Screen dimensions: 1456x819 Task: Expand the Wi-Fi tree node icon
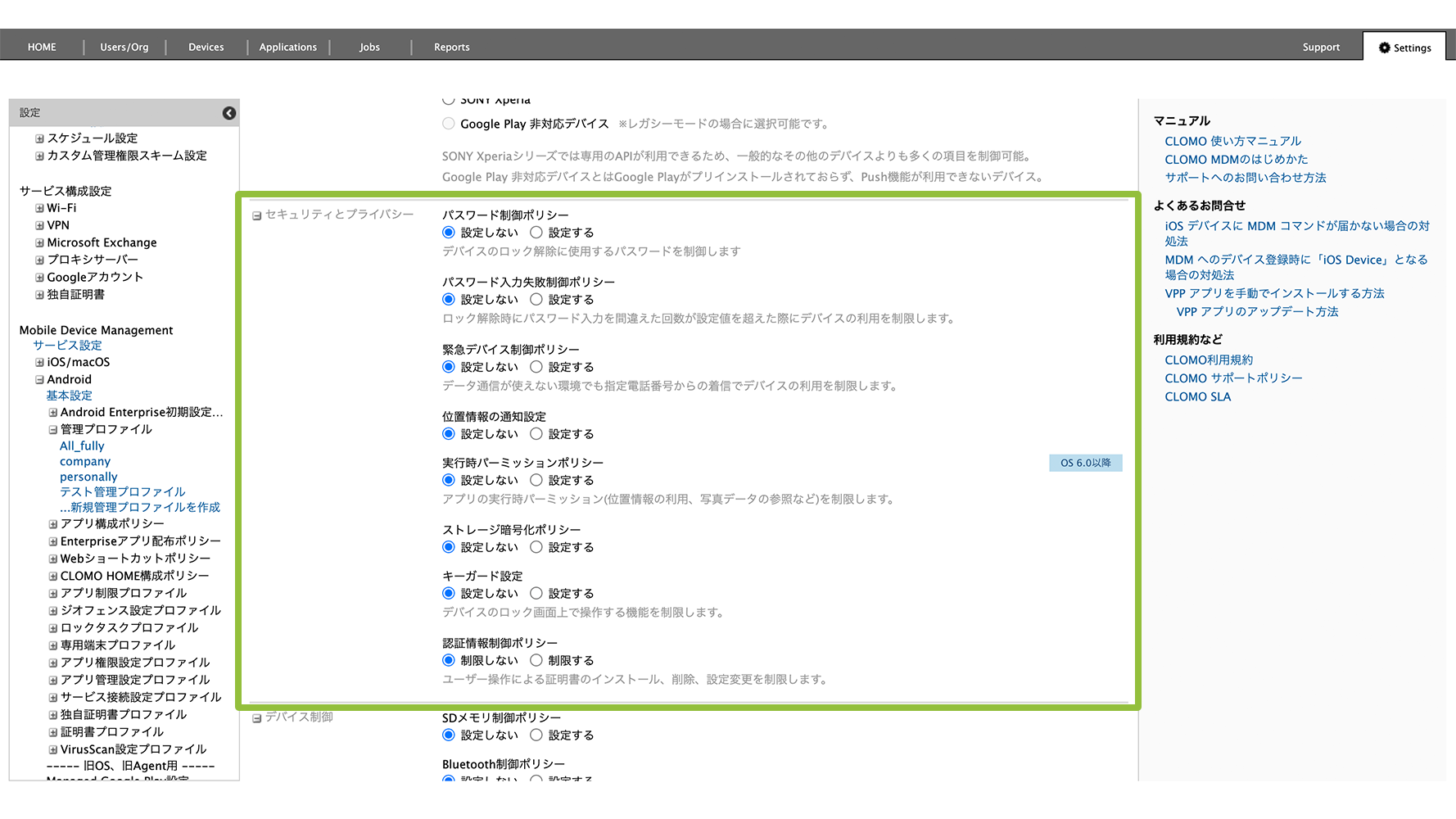pos(39,208)
